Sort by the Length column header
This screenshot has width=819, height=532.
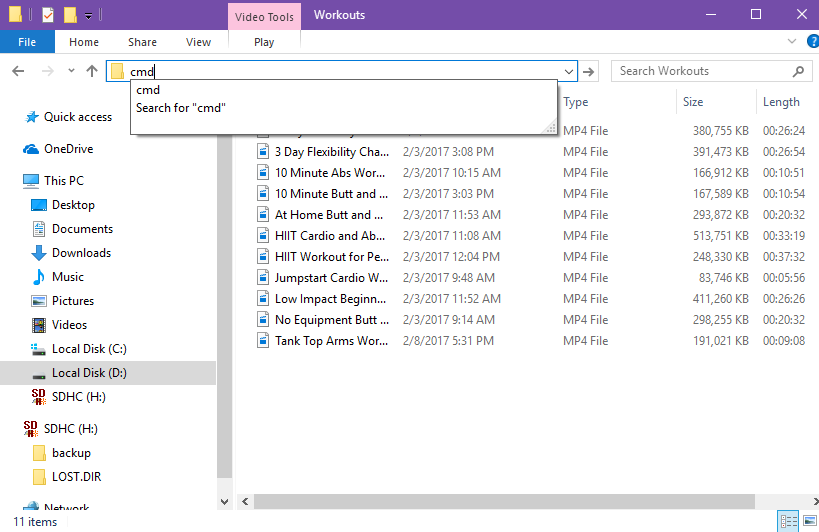pos(781,102)
